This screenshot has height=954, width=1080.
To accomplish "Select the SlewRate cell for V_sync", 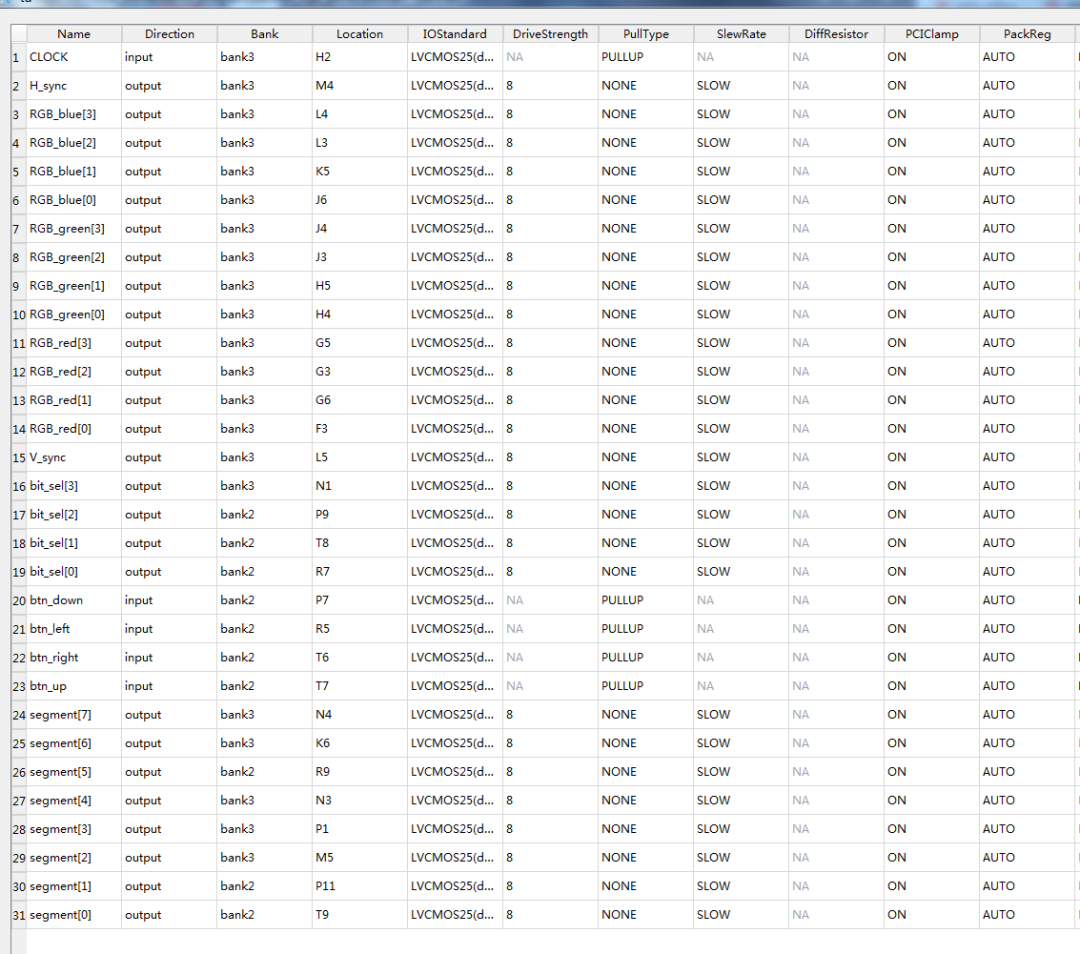I will tap(740, 457).
